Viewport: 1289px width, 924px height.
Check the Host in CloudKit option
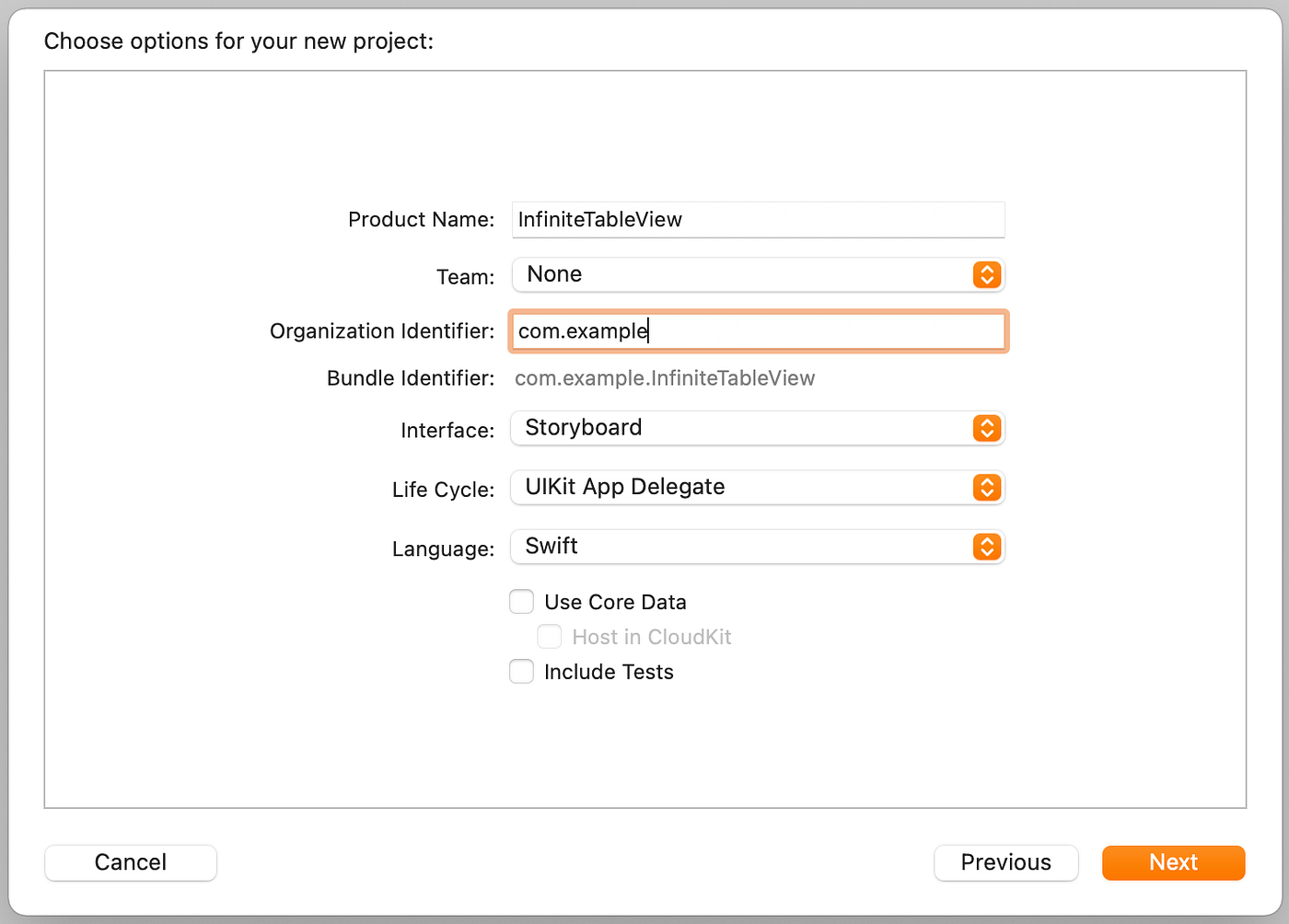[549, 636]
